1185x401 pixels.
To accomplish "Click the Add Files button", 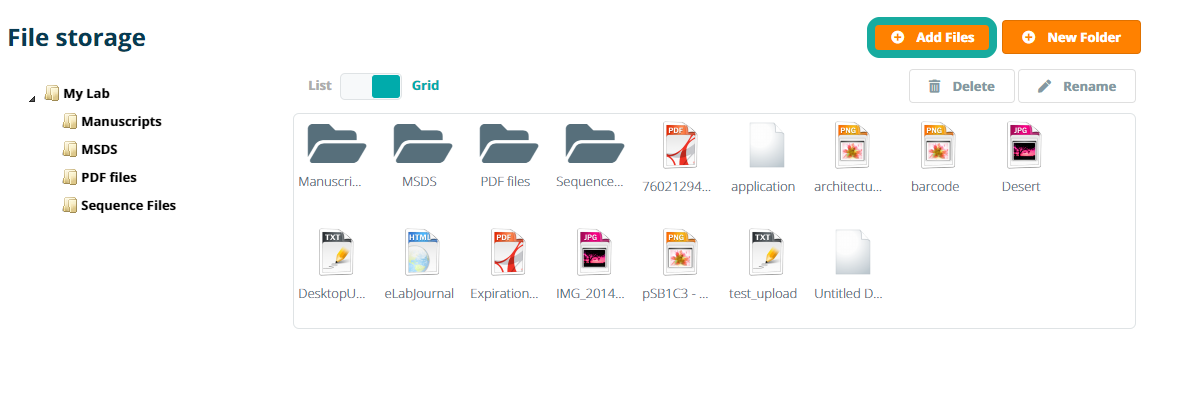I will click(932, 37).
